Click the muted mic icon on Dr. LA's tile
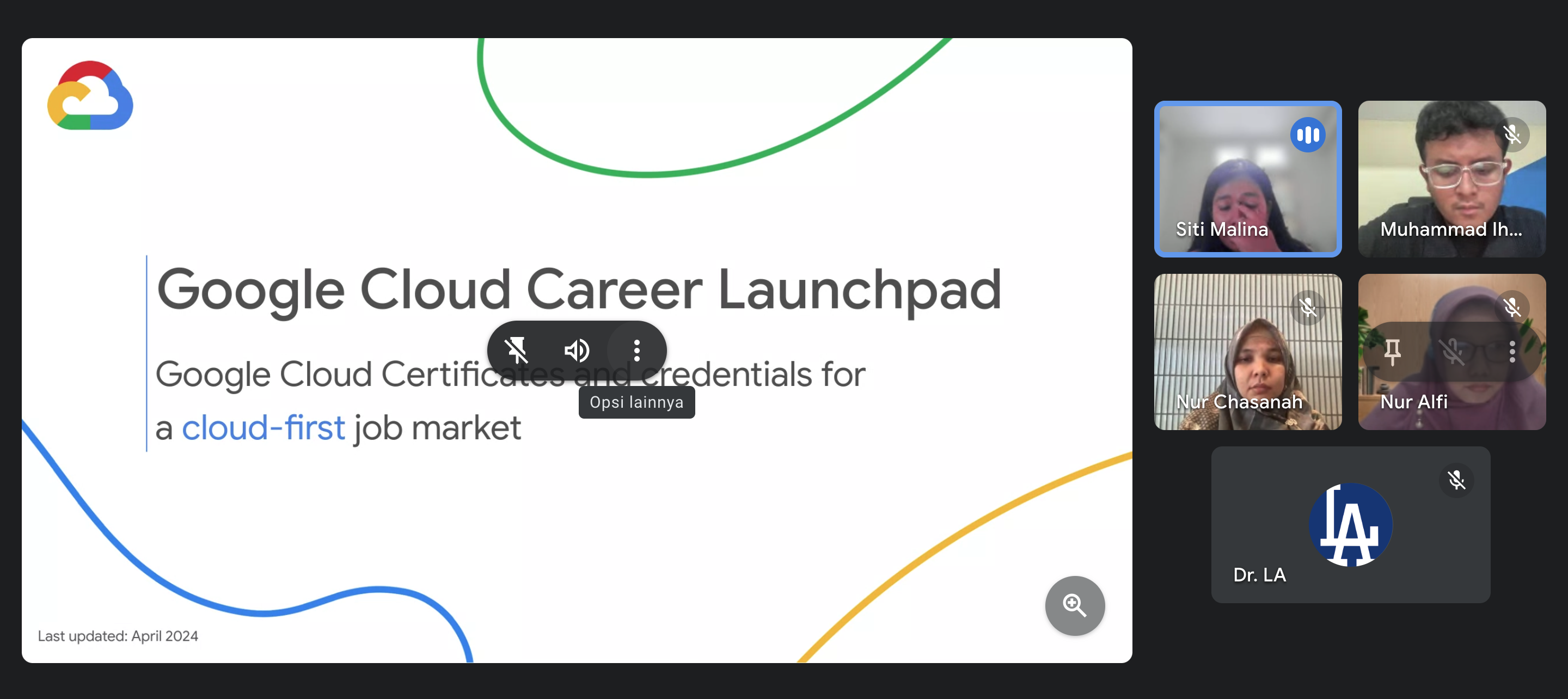The height and width of the screenshot is (699, 1568). 1456,480
